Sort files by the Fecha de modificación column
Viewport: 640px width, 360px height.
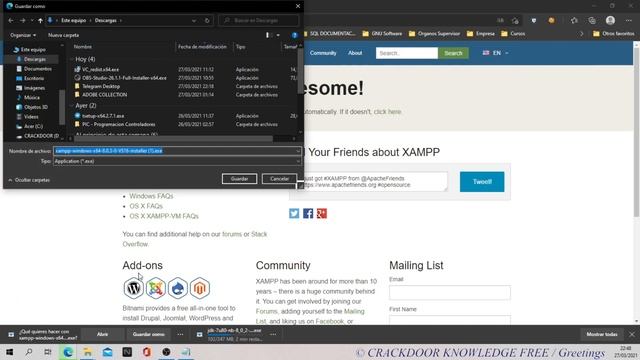[202, 47]
